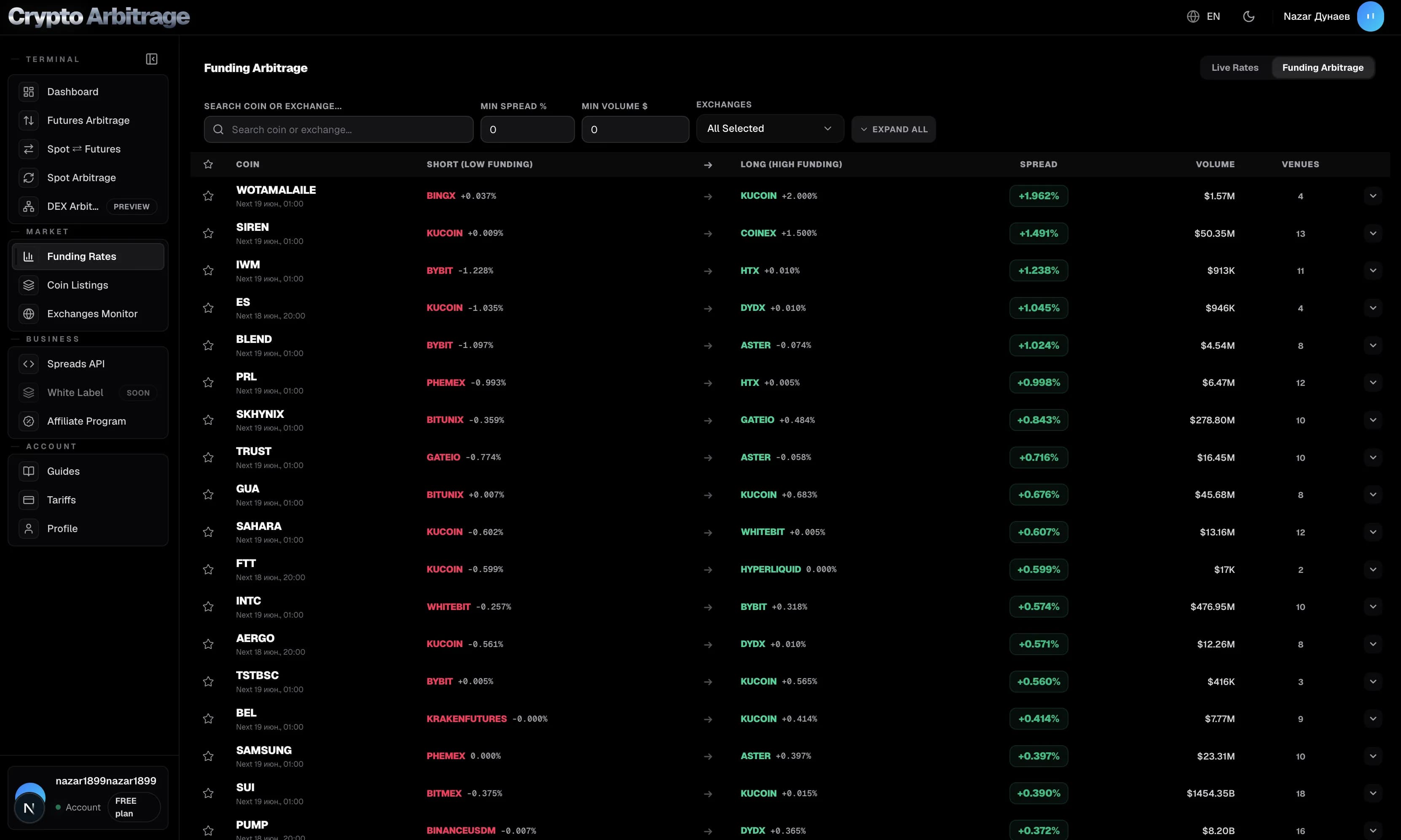
Task: Expand the BEL row chevron
Action: point(1373,719)
